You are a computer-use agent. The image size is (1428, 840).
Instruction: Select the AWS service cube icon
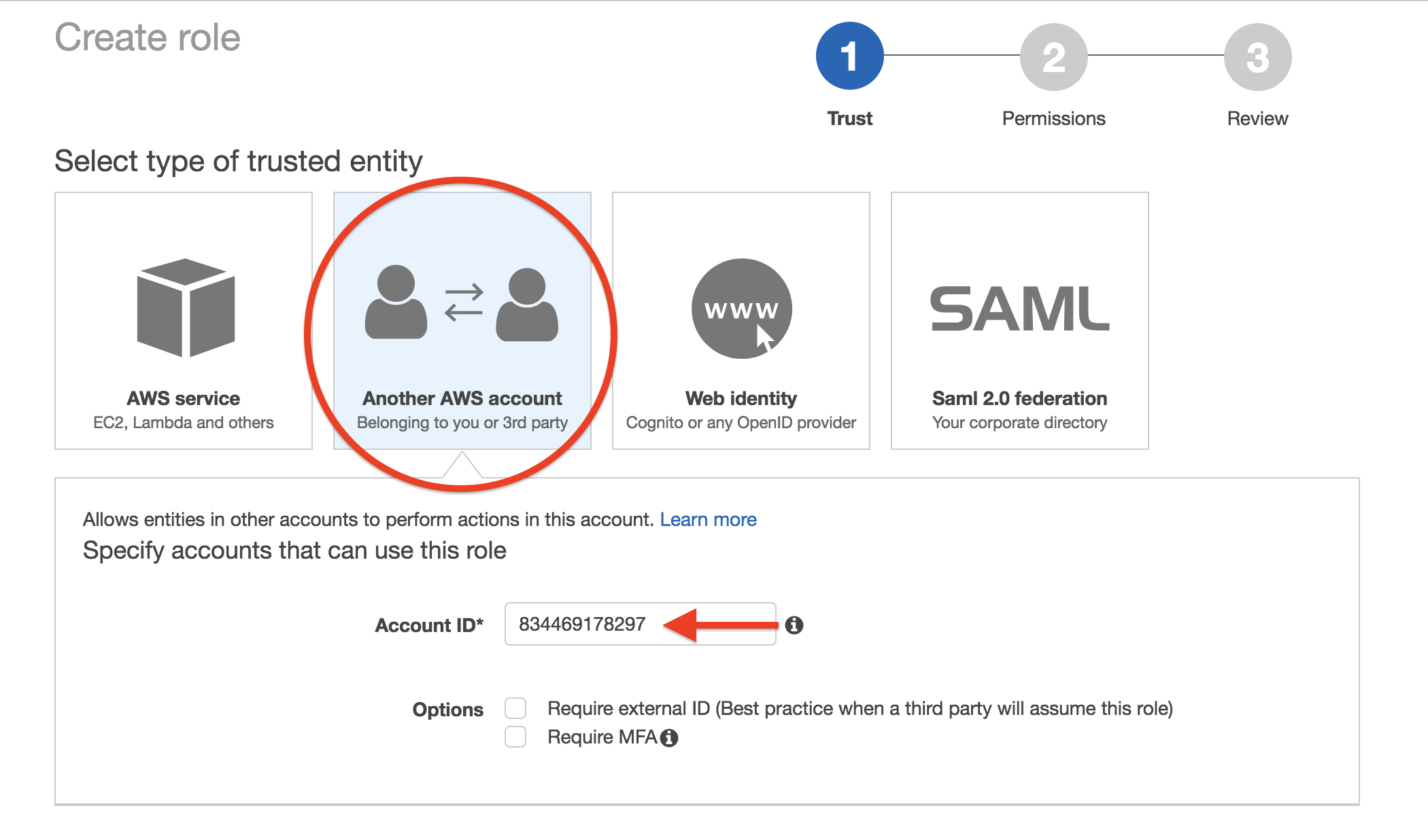click(186, 308)
